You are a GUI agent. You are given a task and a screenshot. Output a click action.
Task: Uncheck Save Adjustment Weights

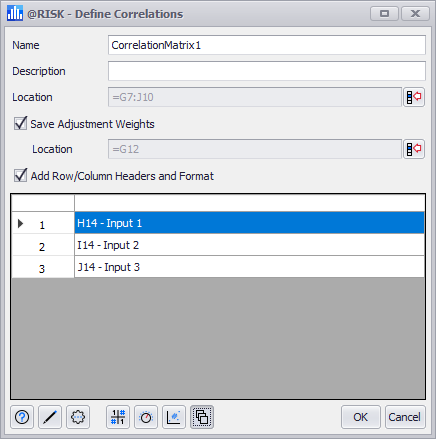tap(20, 123)
